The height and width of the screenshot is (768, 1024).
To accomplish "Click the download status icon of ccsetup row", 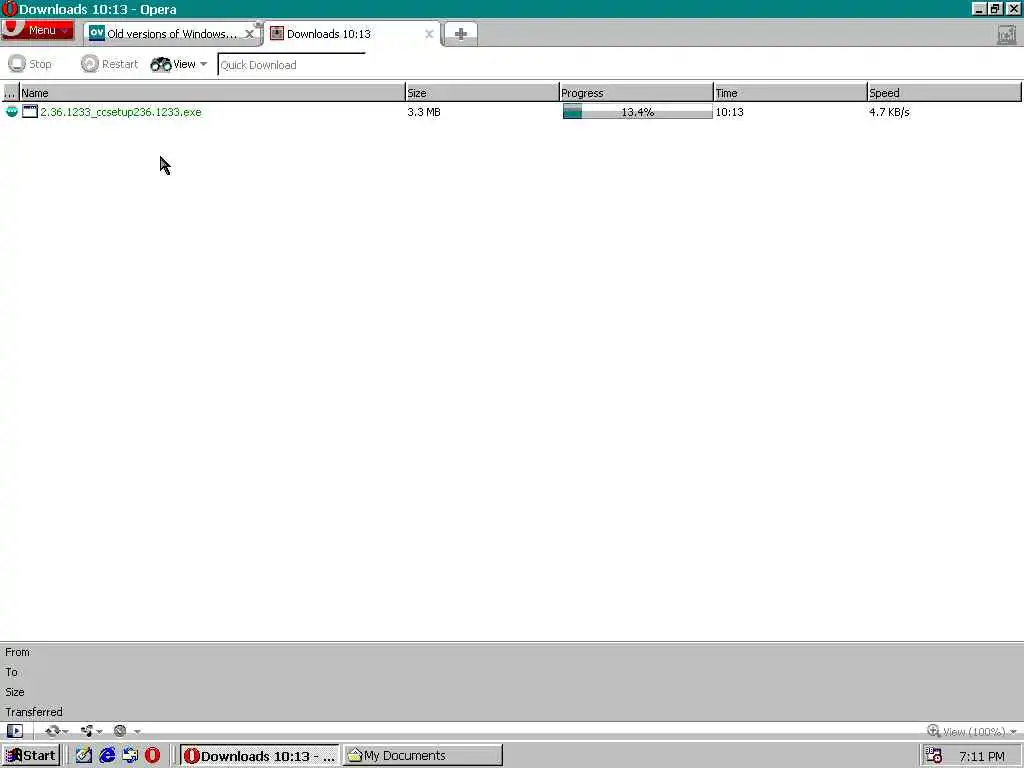I will [x=11, y=112].
